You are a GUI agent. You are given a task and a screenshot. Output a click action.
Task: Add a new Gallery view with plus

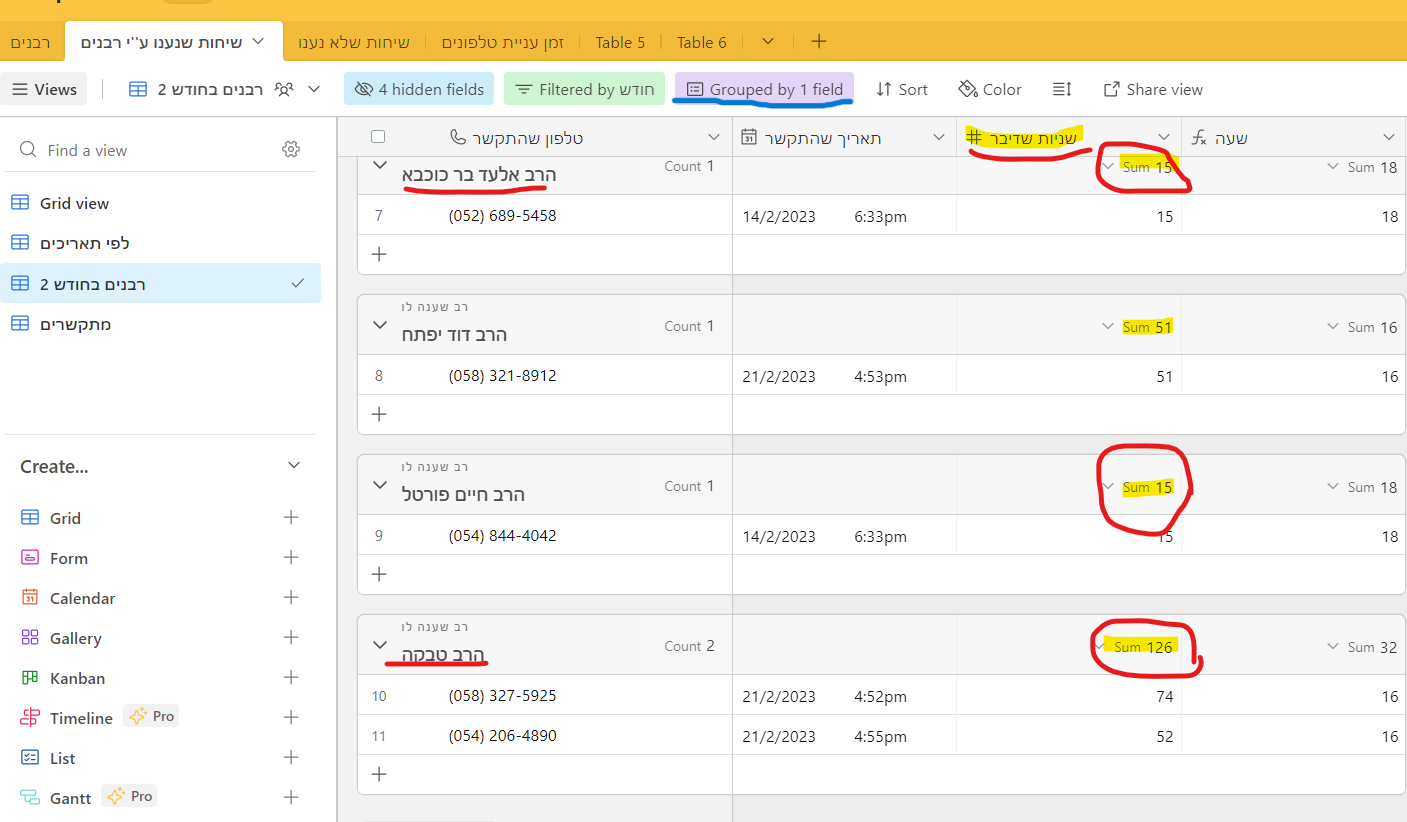[291, 637]
